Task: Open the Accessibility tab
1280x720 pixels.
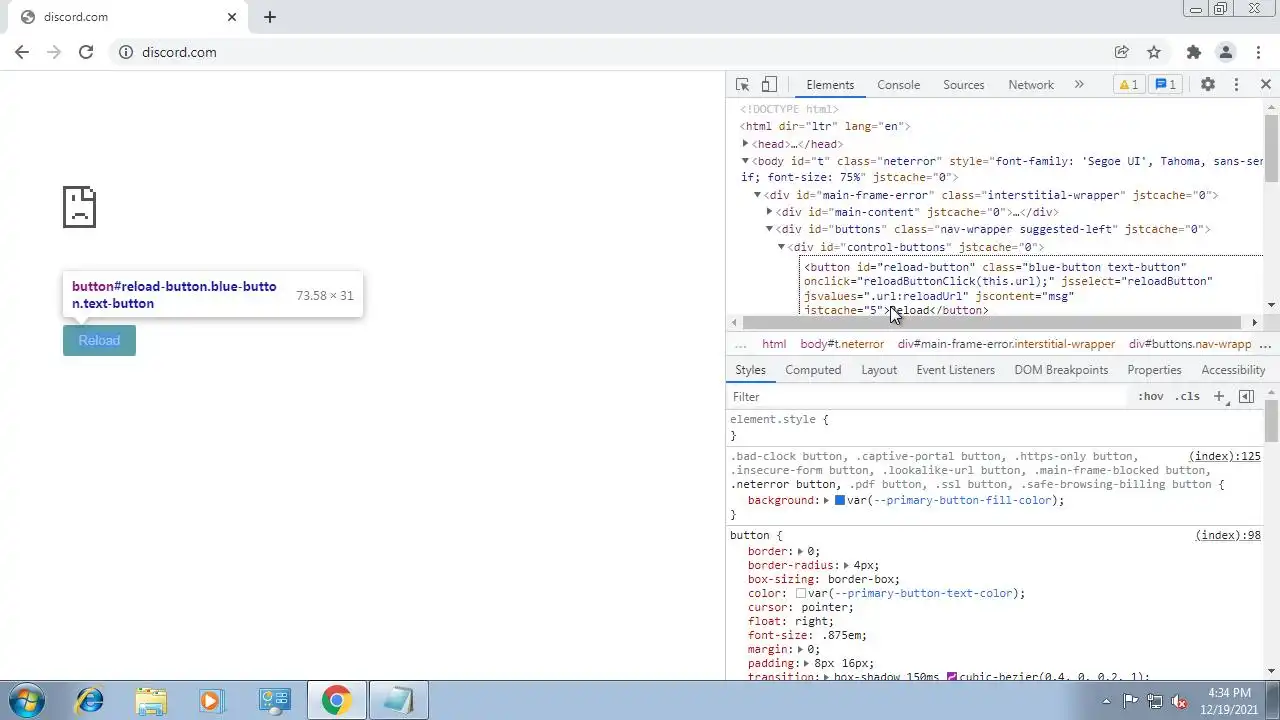Action: coord(1233,370)
